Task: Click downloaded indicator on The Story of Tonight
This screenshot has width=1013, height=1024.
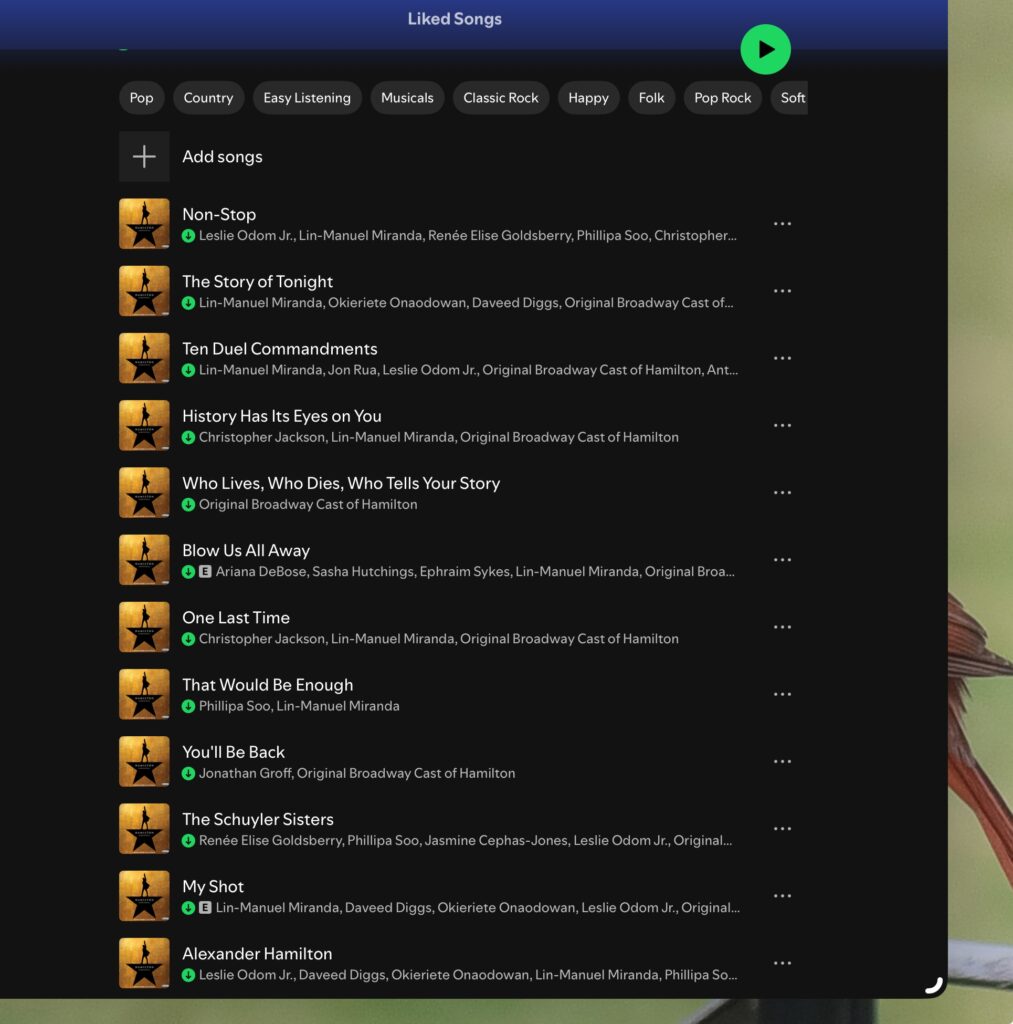Action: point(188,303)
